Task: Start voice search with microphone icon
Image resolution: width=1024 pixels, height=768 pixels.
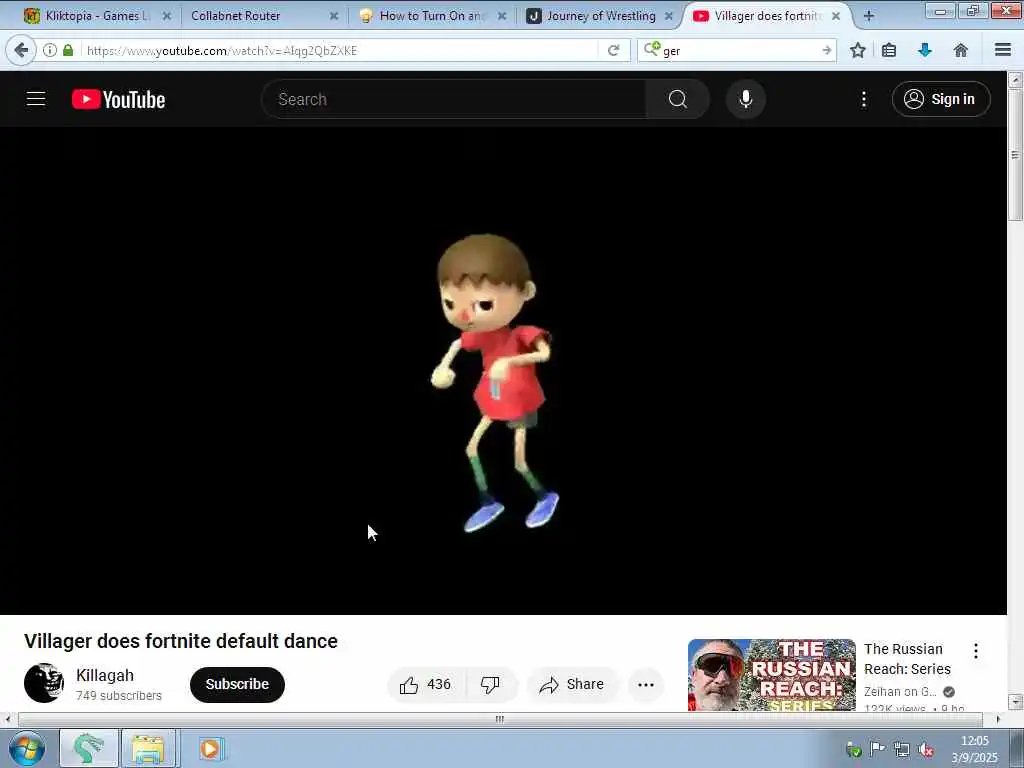Action: 746,99
